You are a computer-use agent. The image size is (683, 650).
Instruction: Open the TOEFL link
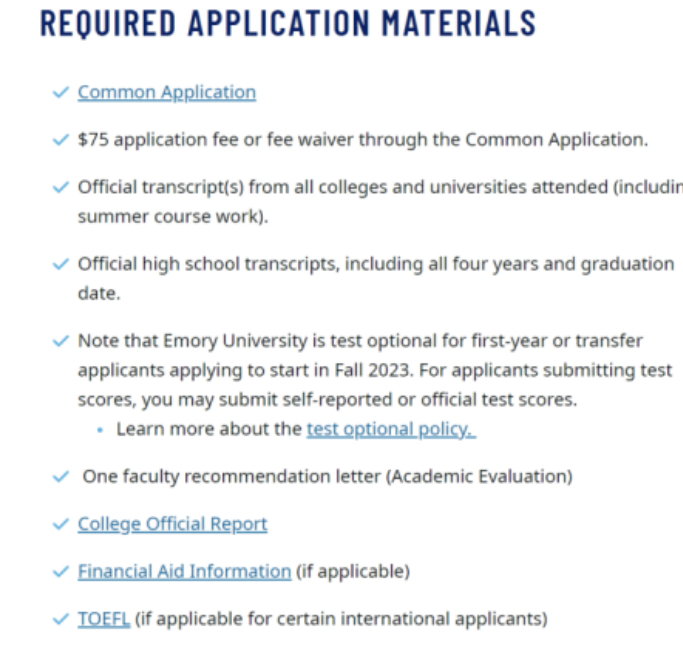[x=104, y=619]
